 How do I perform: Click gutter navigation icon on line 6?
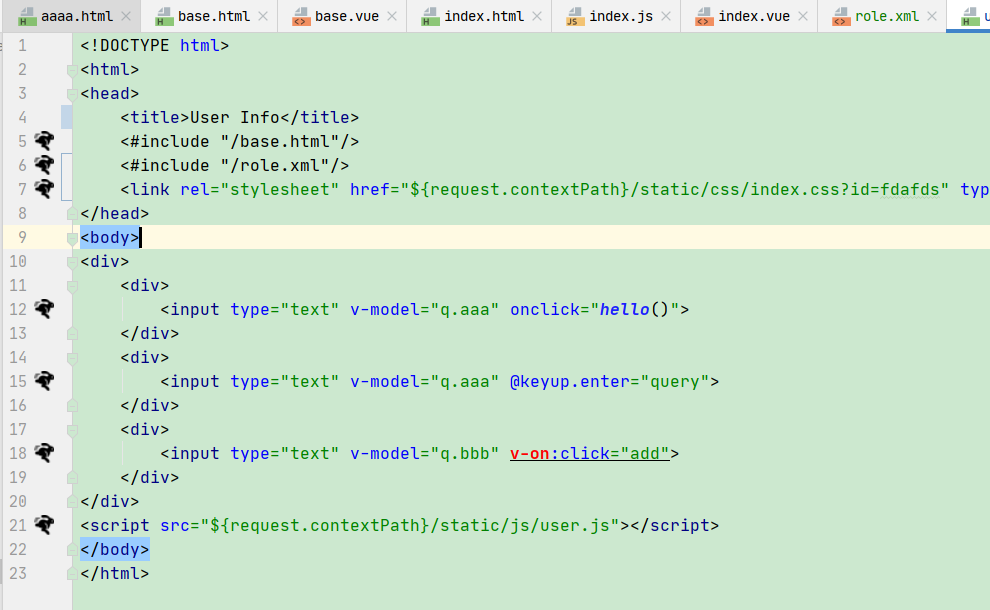tap(44, 165)
